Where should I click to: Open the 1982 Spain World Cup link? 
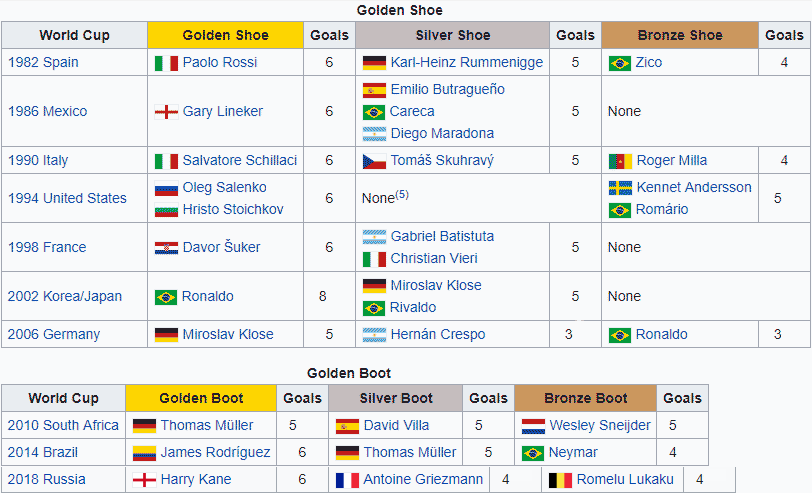point(43,62)
